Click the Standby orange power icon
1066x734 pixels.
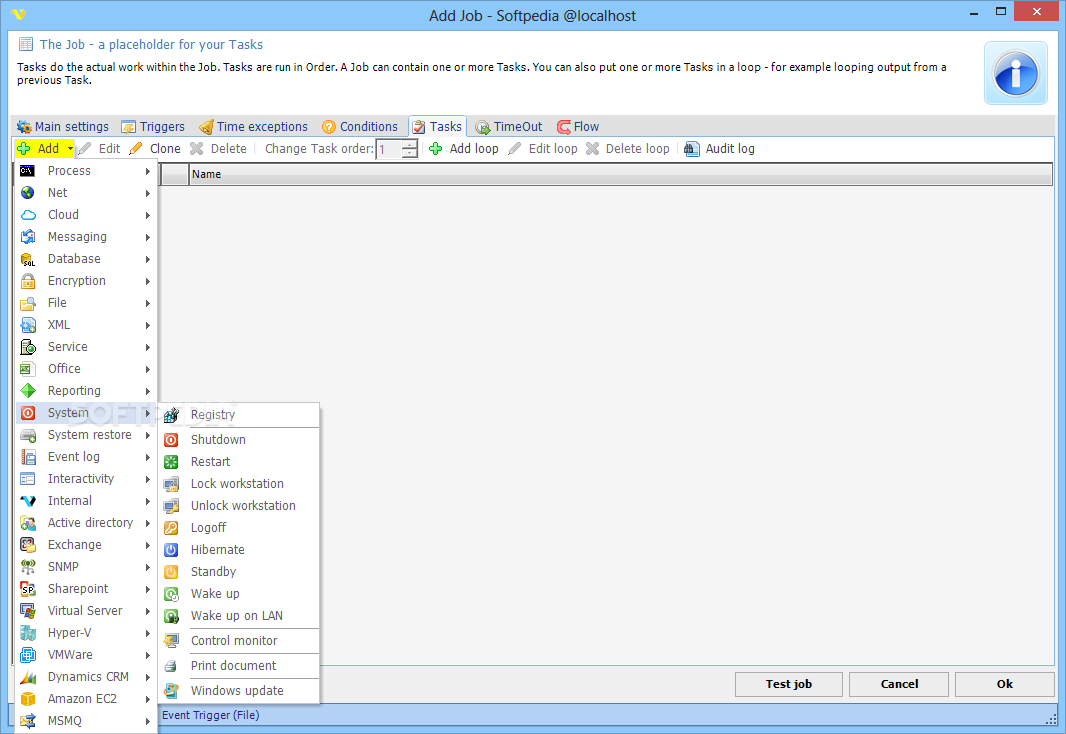171,572
